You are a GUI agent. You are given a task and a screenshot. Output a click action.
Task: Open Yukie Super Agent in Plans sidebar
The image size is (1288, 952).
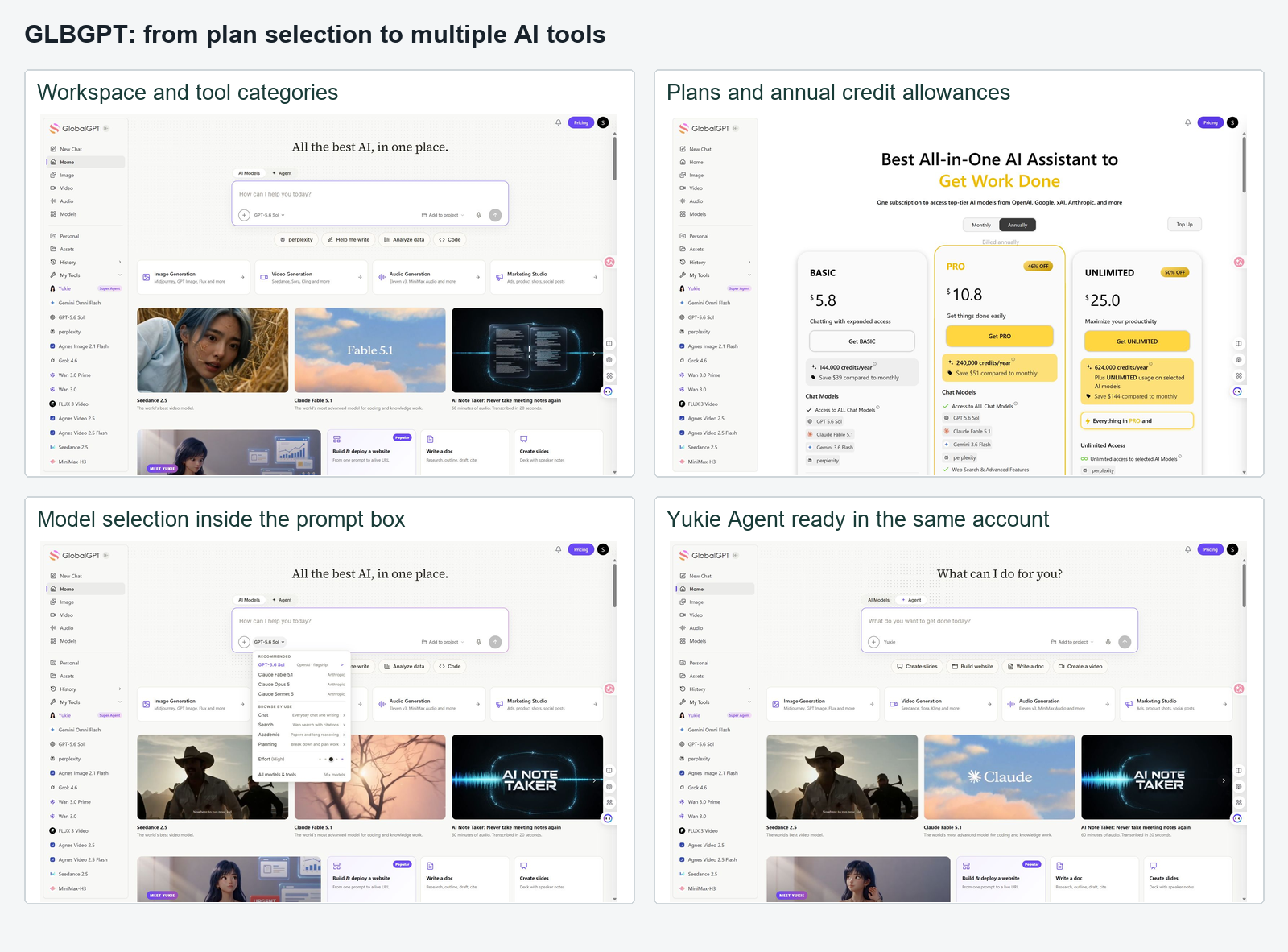tap(715, 288)
